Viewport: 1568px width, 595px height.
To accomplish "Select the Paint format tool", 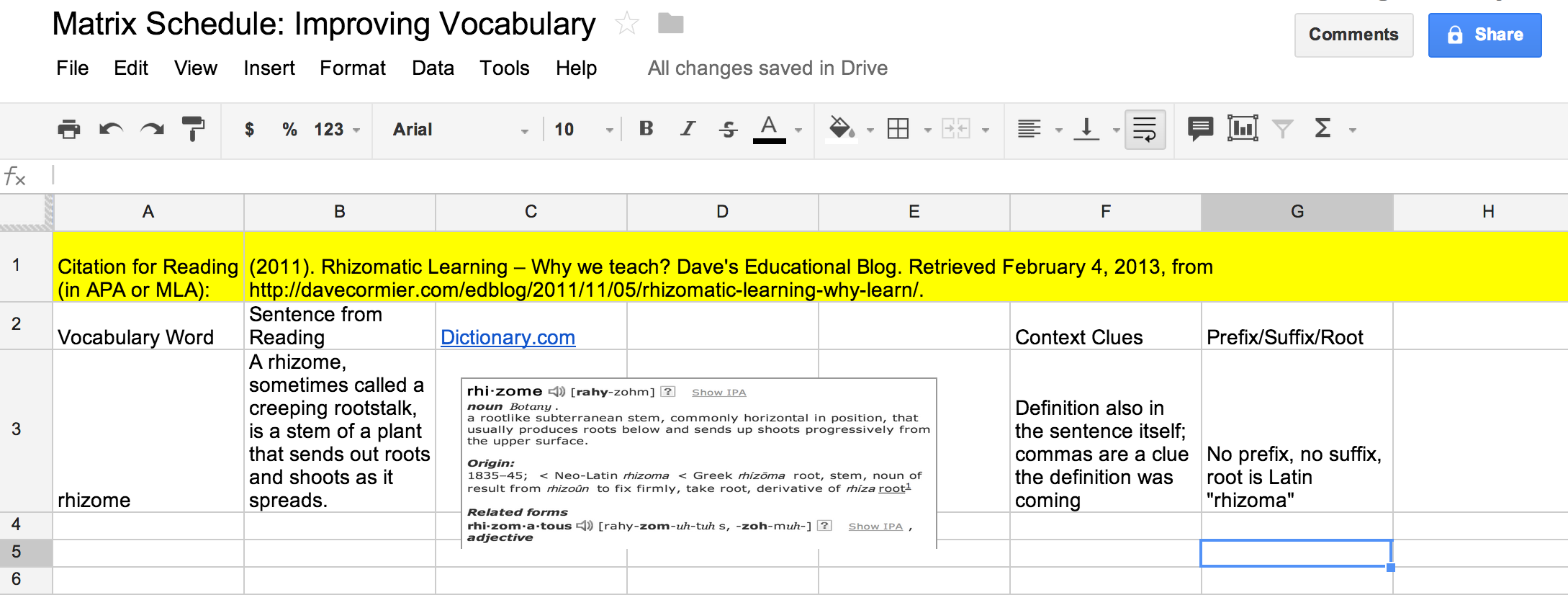I will (x=193, y=129).
